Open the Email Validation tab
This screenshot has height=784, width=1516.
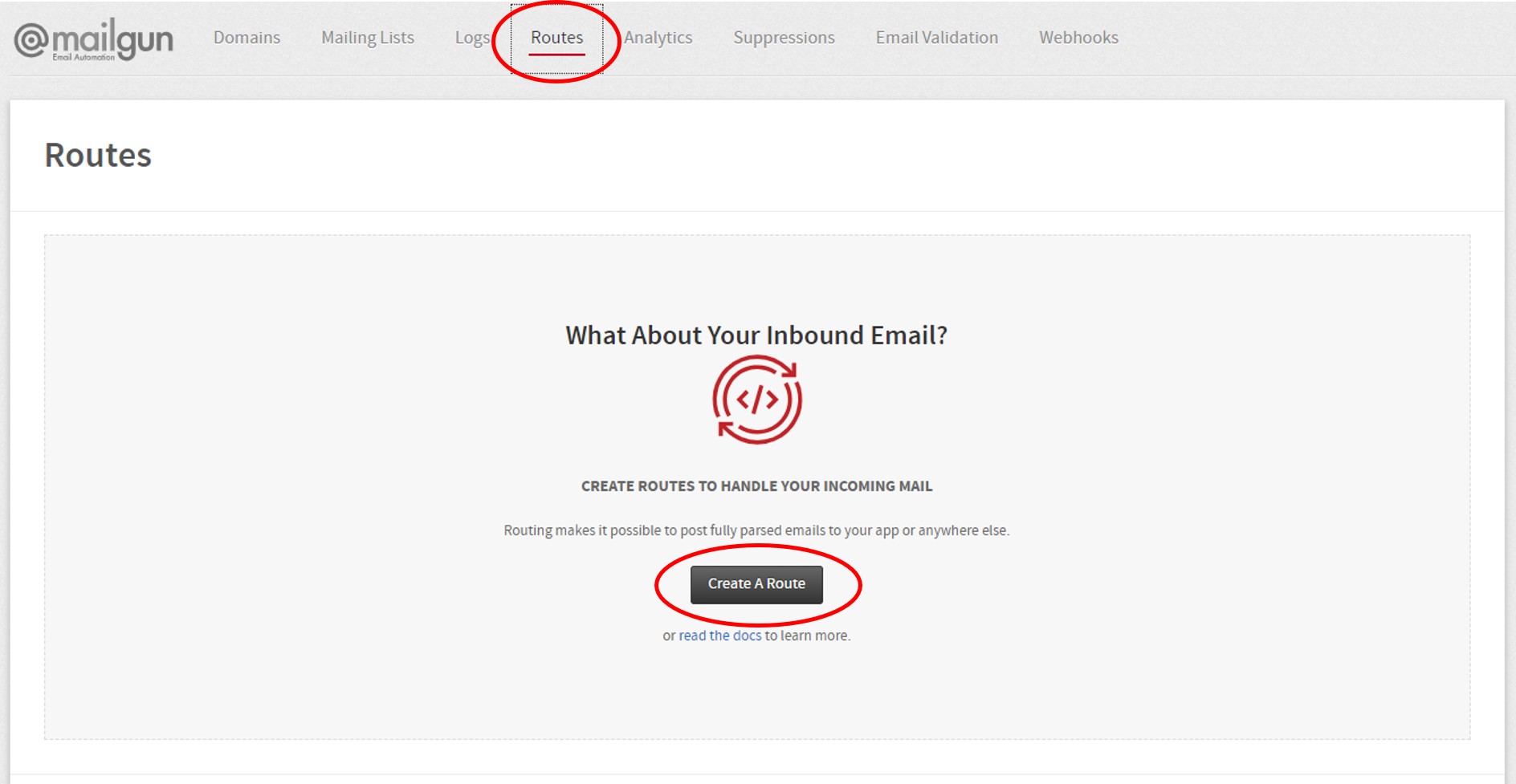point(937,38)
